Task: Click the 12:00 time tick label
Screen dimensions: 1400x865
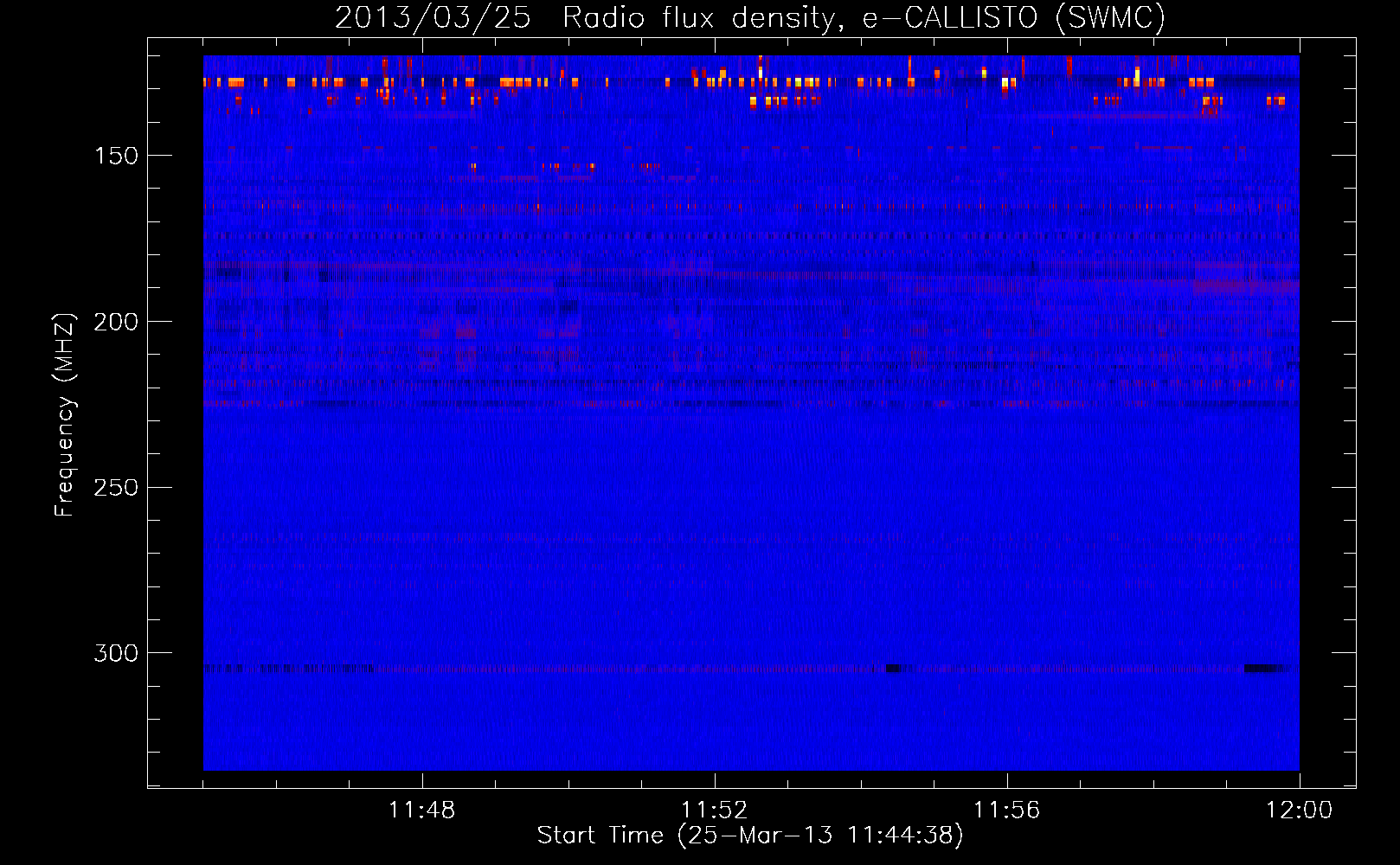Action: click(x=1300, y=811)
